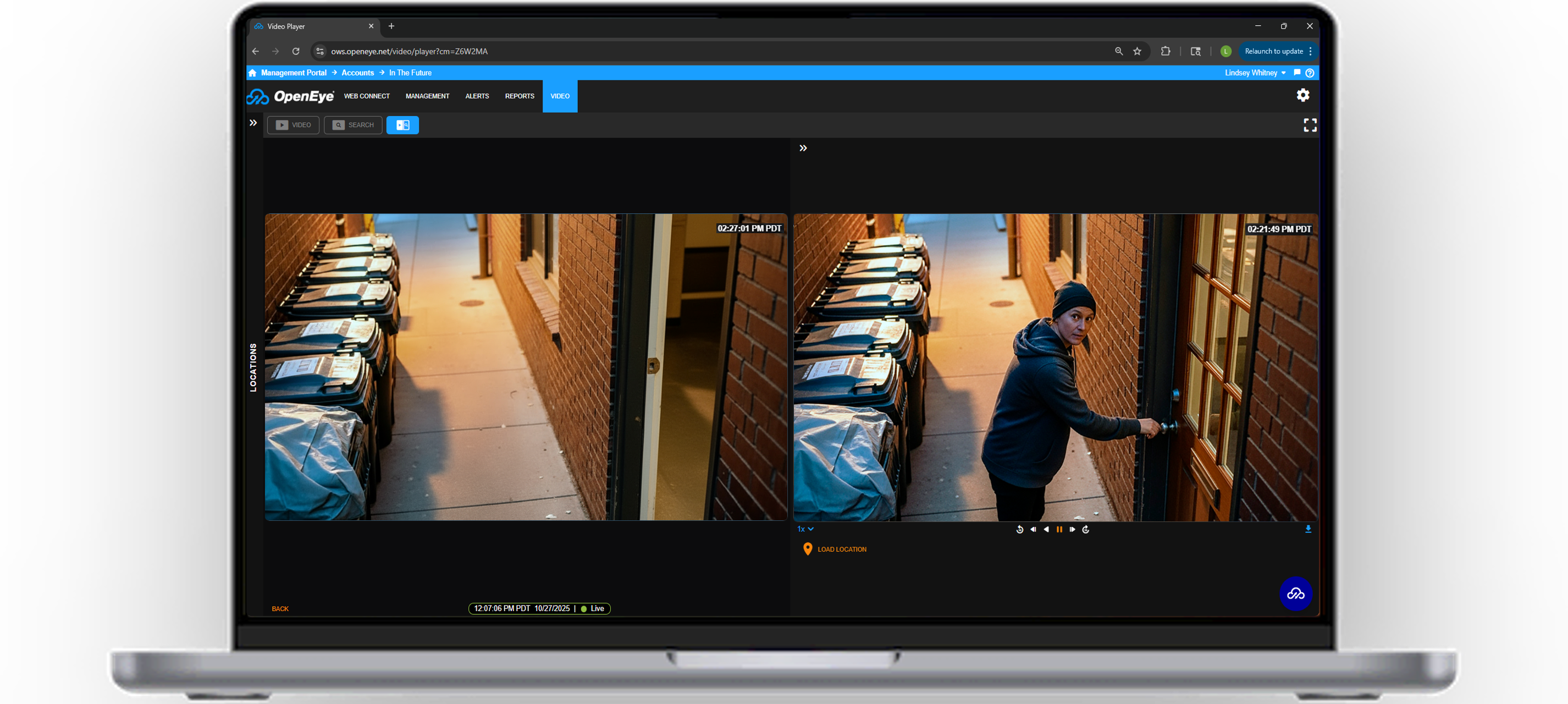Click the live camera feed thumbnail
1568x704 pixels.
(526, 367)
